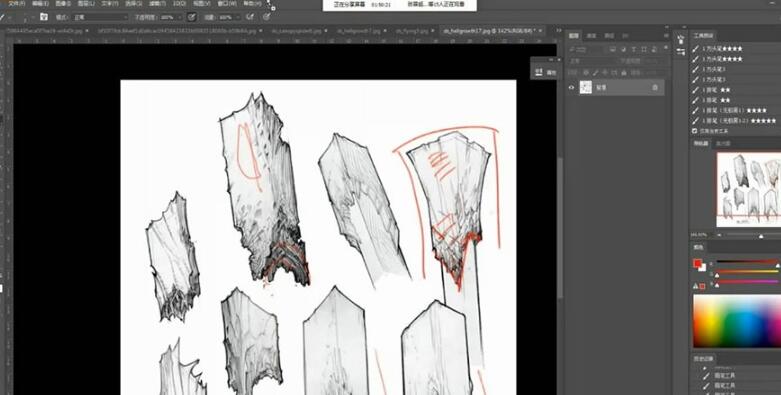Enable the airbrush icon after the flow field

pyautogui.click(x=251, y=17)
